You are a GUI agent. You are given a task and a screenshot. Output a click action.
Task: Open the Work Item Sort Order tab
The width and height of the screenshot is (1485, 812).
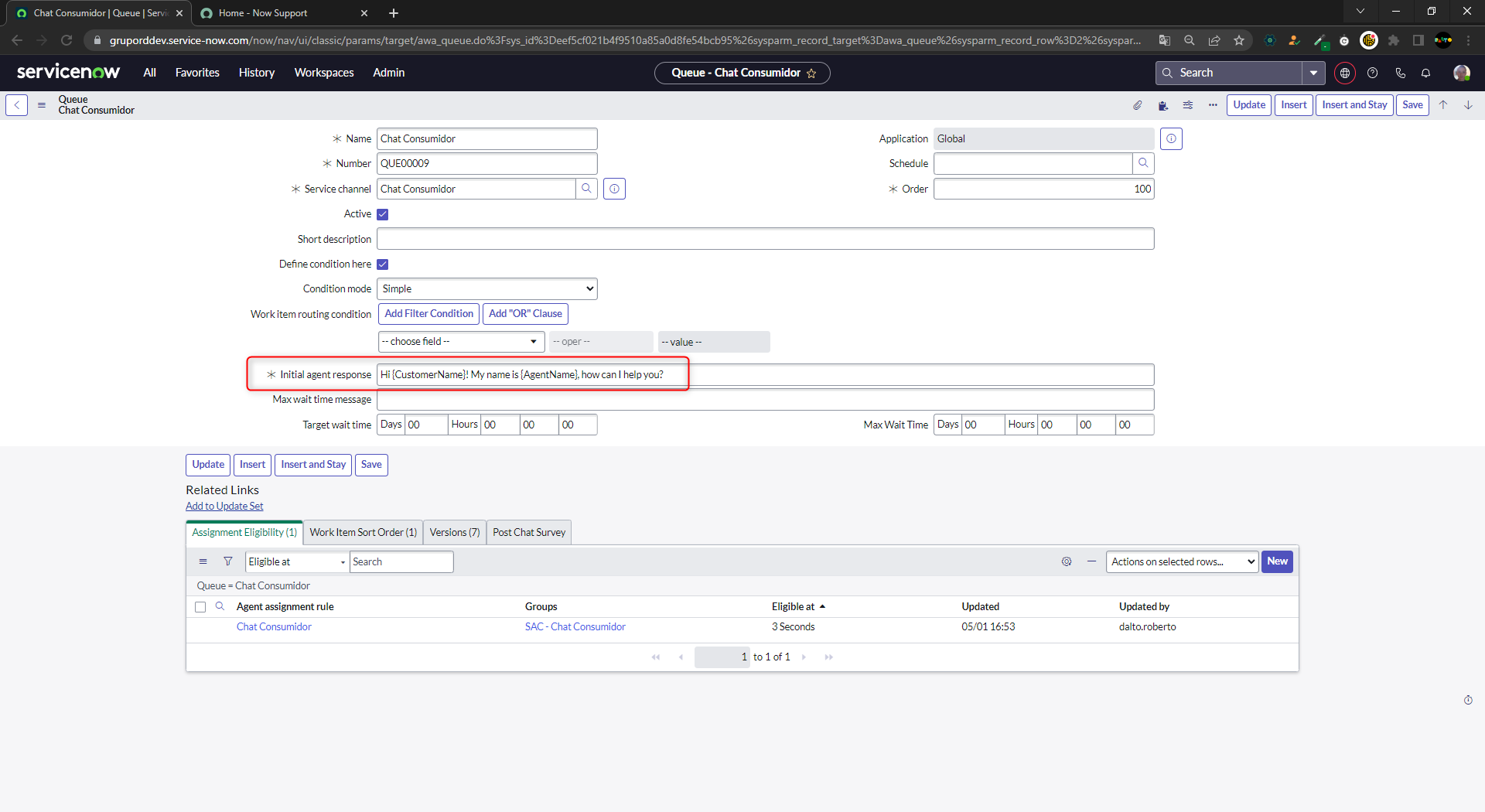pyautogui.click(x=363, y=532)
